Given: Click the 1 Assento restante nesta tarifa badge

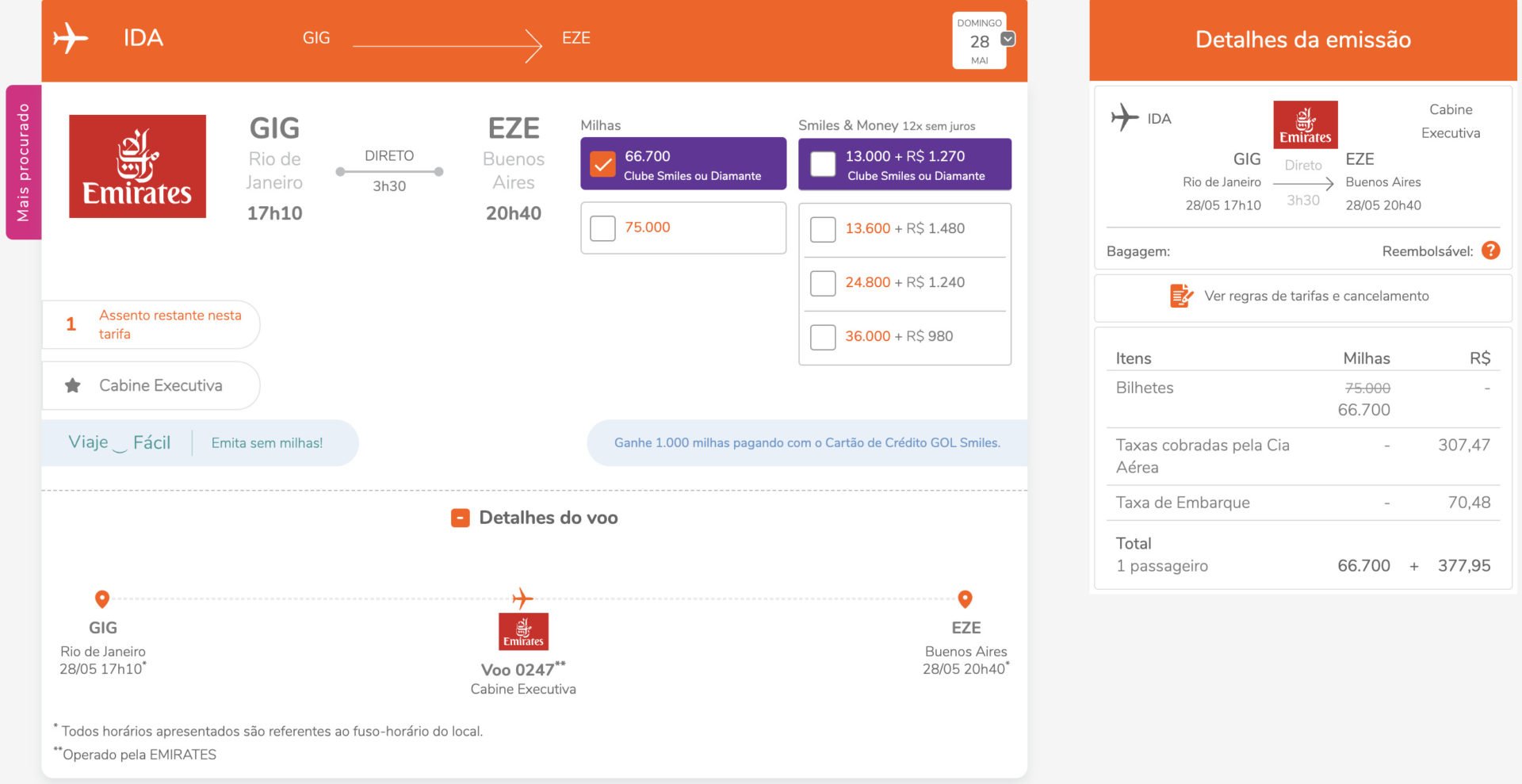Looking at the screenshot, I should click(x=151, y=324).
